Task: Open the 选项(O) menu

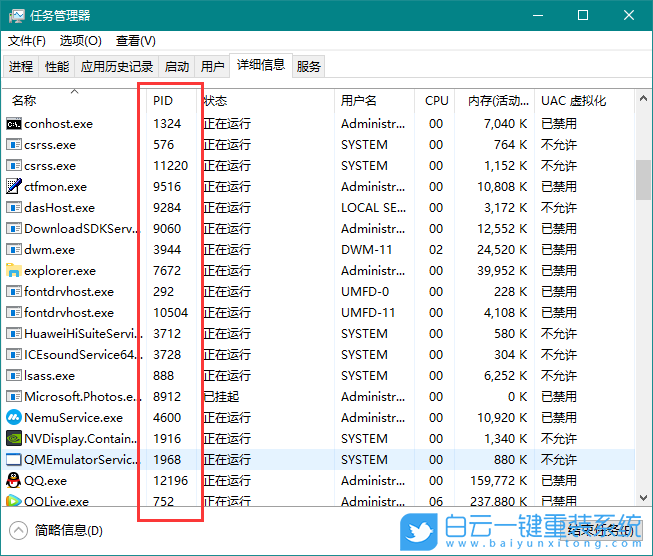Action: coord(80,41)
